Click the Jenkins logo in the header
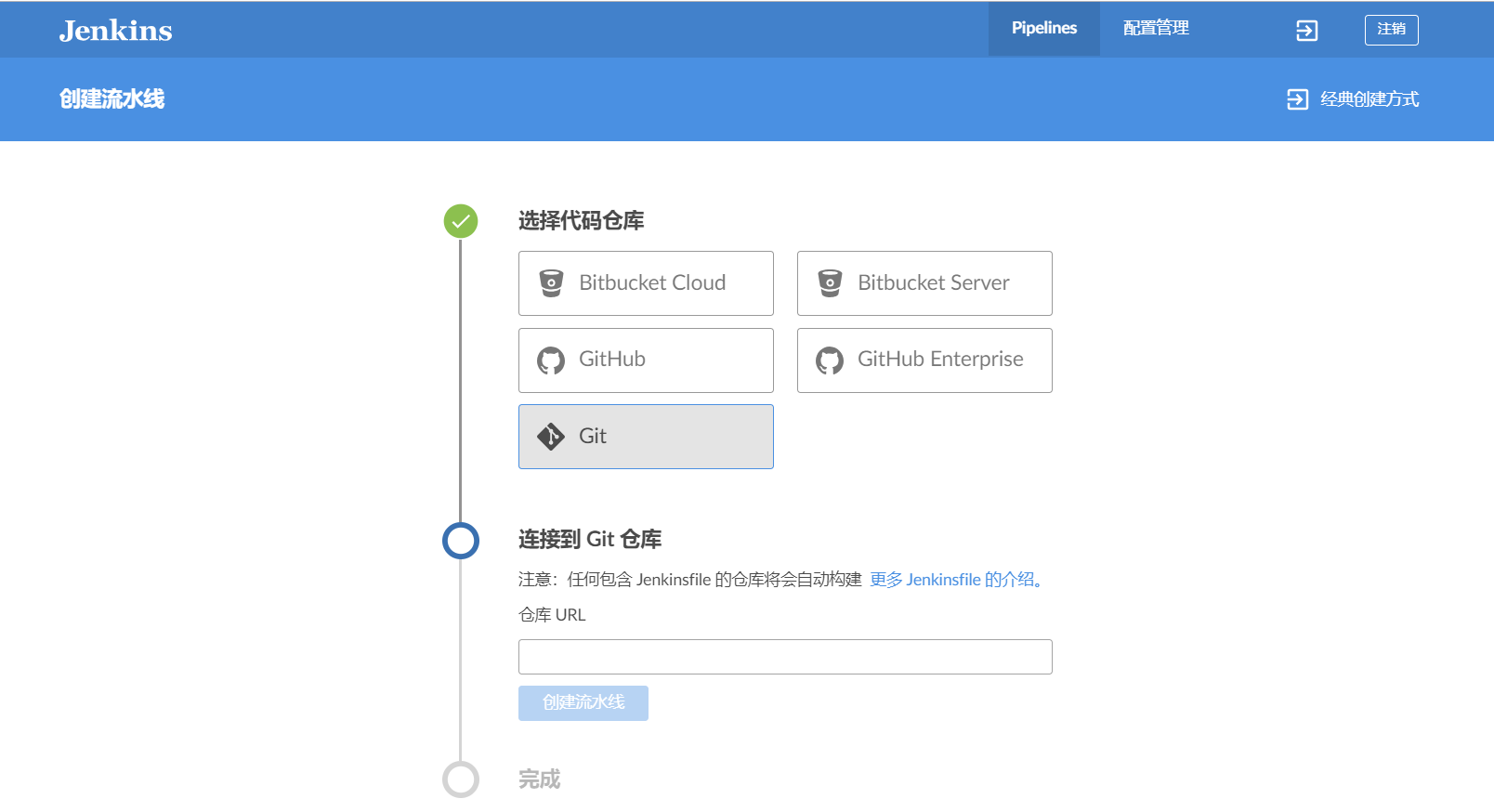 click(115, 31)
